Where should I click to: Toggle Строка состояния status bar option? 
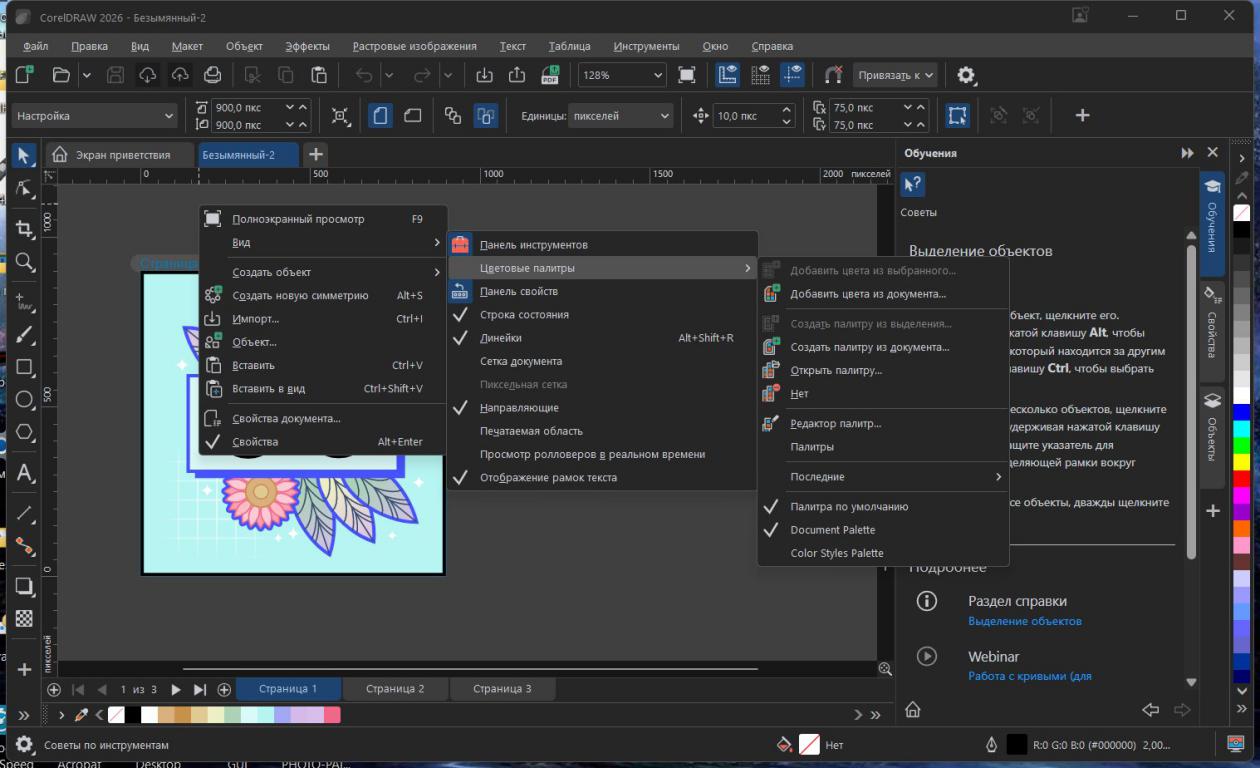click(x=524, y=315)
